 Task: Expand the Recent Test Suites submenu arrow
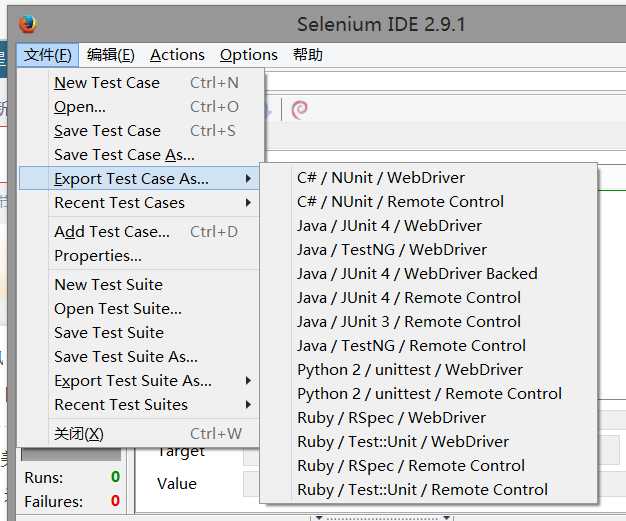[248, 404]
